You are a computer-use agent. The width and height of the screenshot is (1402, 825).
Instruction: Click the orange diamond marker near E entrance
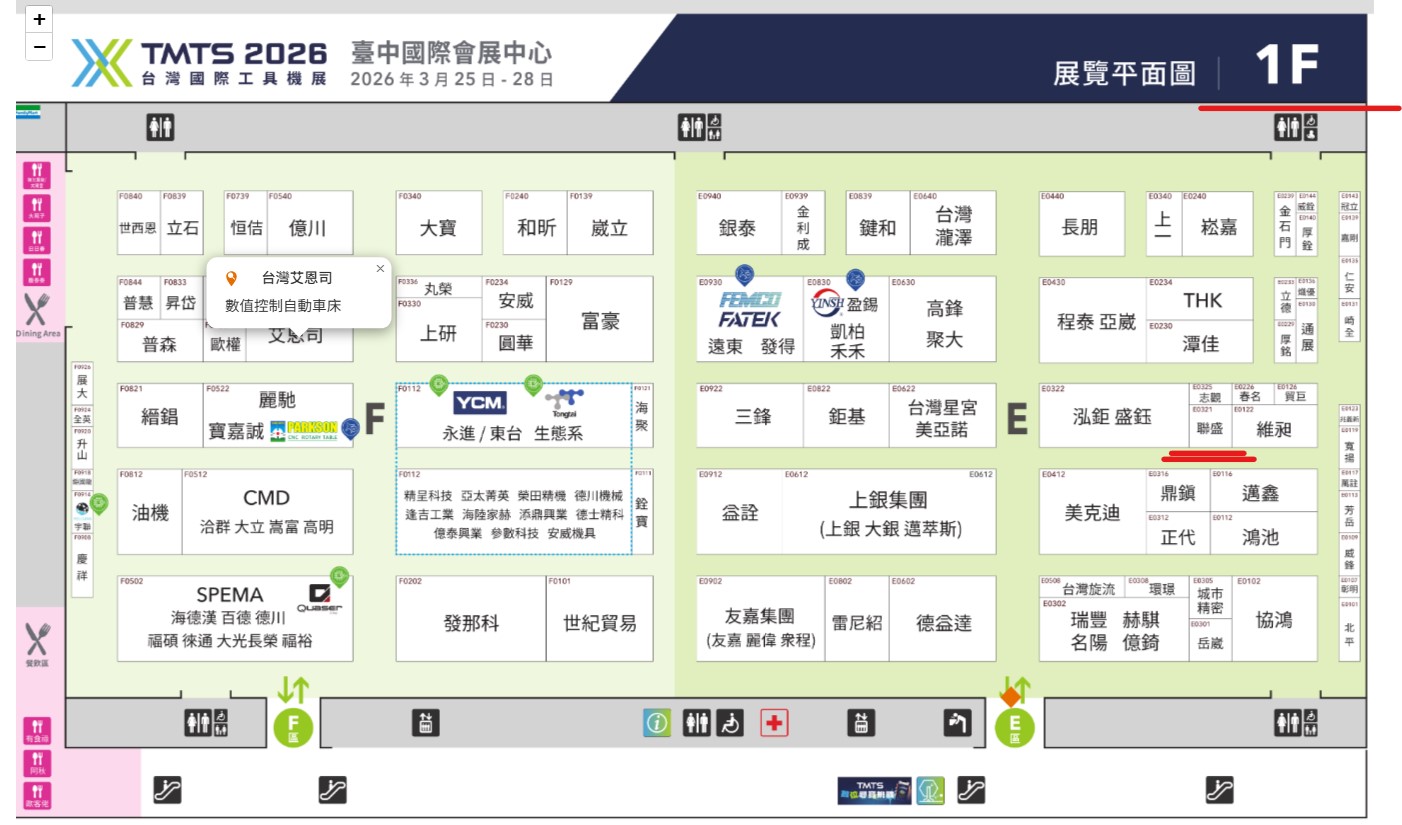(1011, 695)
